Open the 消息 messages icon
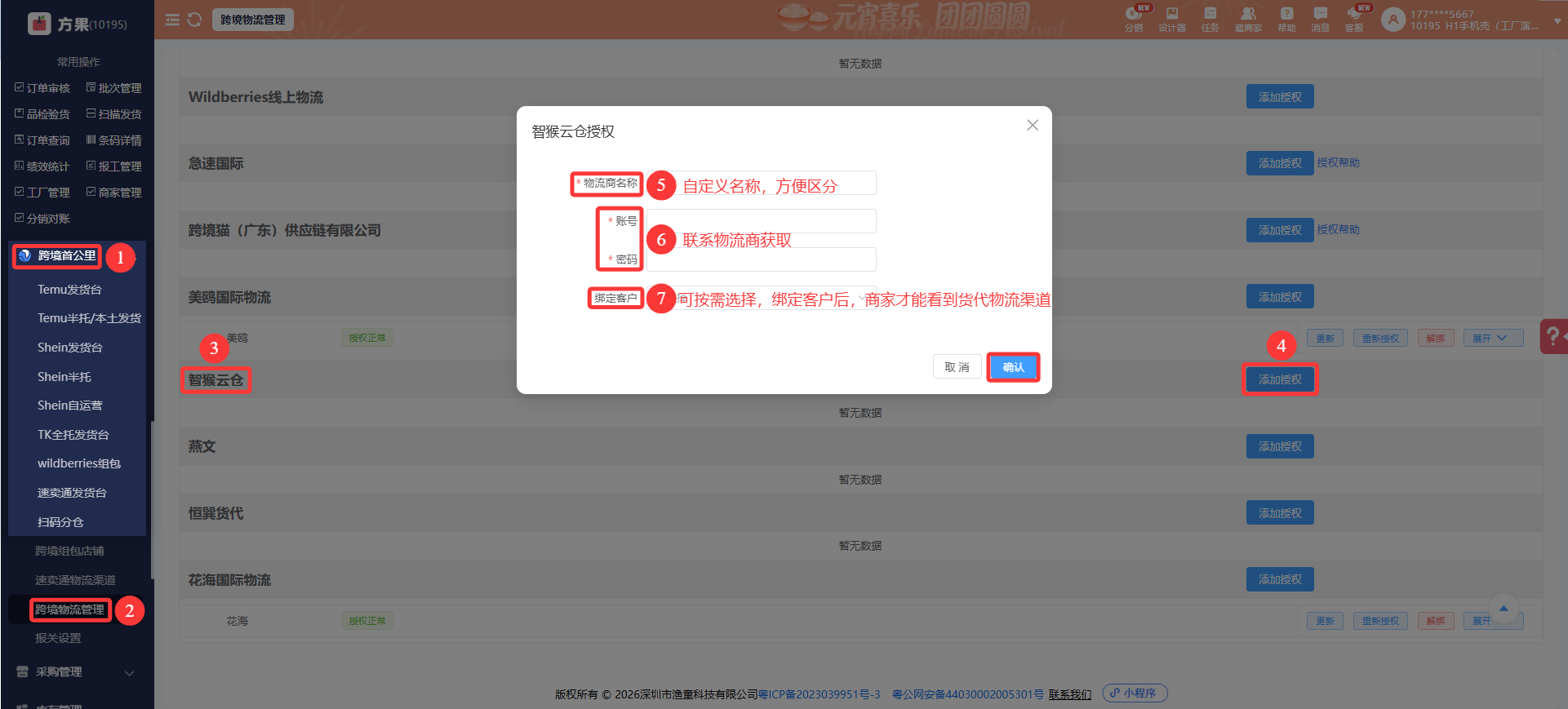The image size is (1568, 709). [1320, 19]
